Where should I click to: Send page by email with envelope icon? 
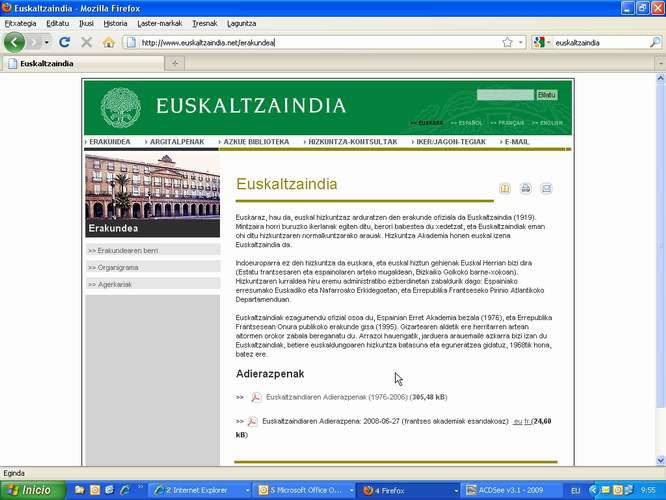click(546, 188)
